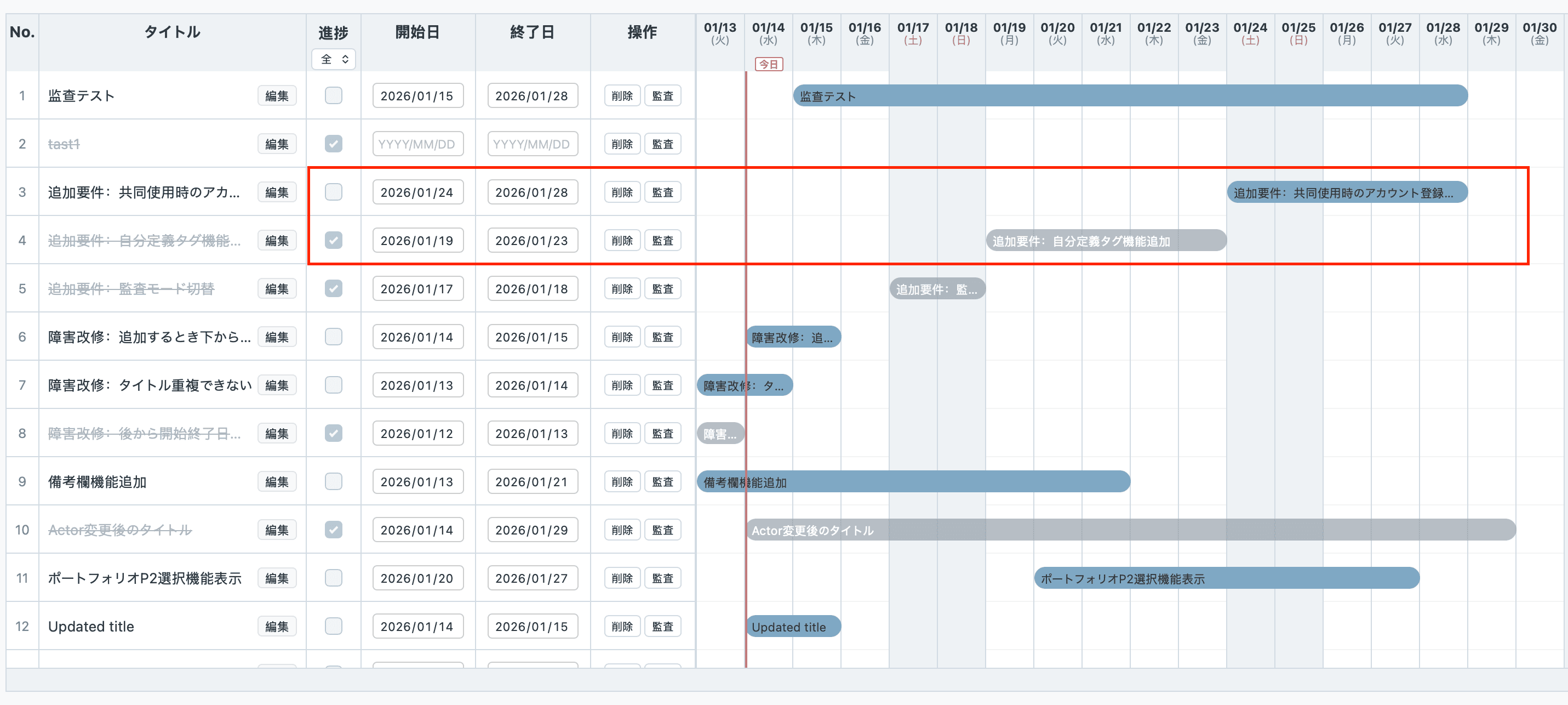Toggle the progress checkbox for 備考欄機能追加

[334, 481]
